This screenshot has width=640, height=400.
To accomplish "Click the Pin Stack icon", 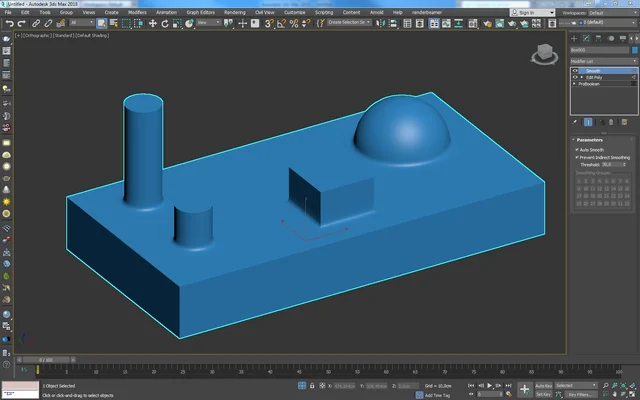I will click(575, 122).
